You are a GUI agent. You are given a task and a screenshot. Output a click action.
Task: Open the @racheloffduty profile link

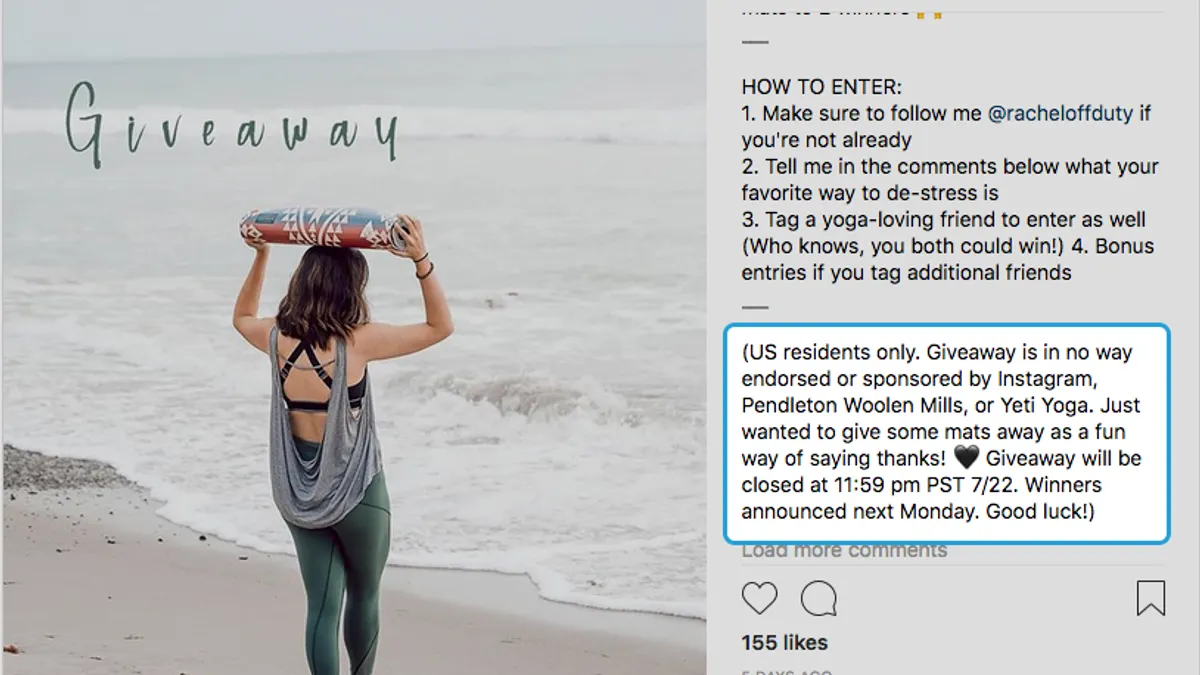(1060, 114)
